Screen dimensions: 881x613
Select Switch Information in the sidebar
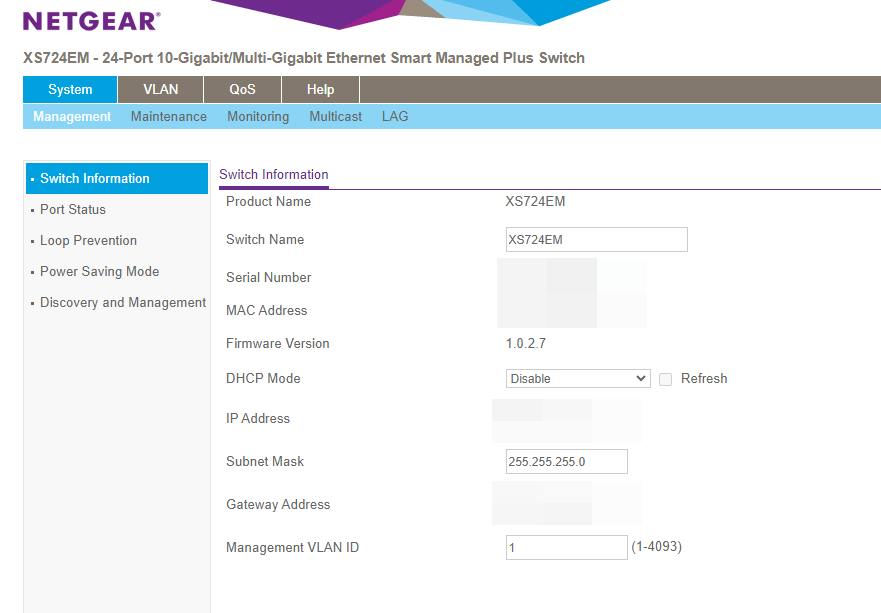117,179
